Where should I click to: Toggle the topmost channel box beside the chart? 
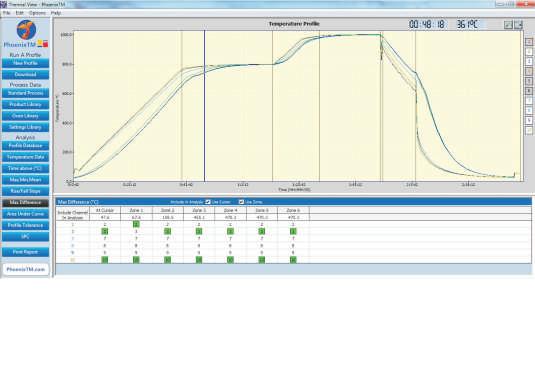pos(529,42)
